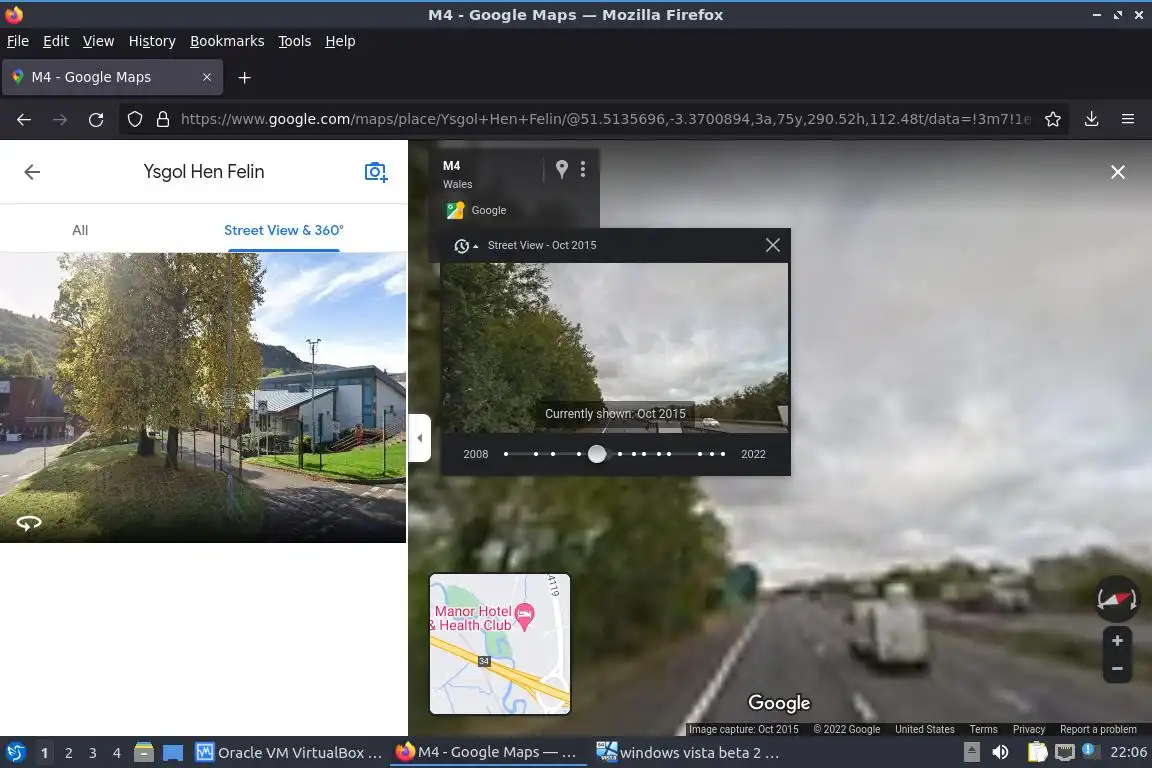Click the compass control
The height and width of the screenshot is (768, 1152).
pos(1117,599)
